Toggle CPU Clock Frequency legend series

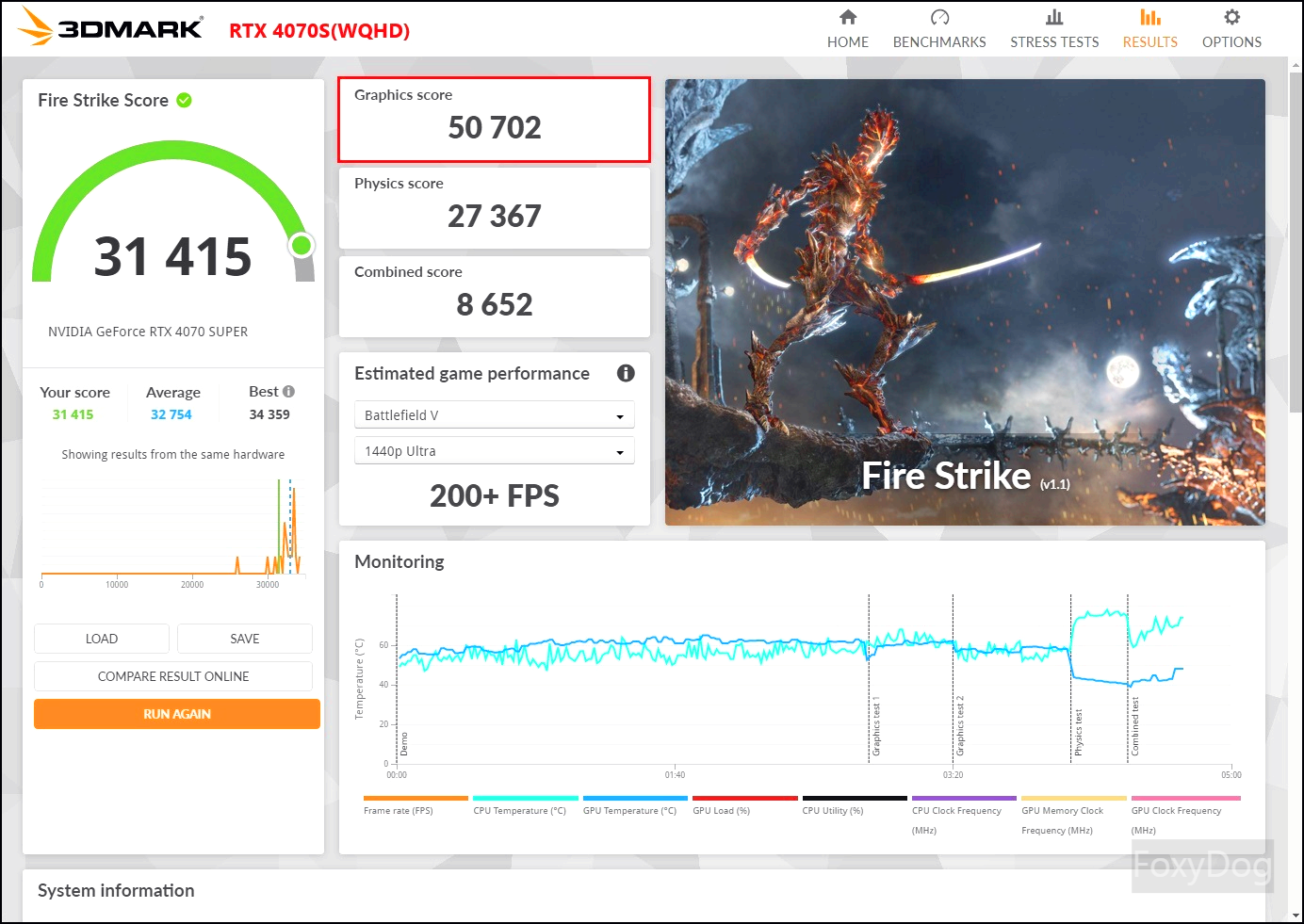964,817
